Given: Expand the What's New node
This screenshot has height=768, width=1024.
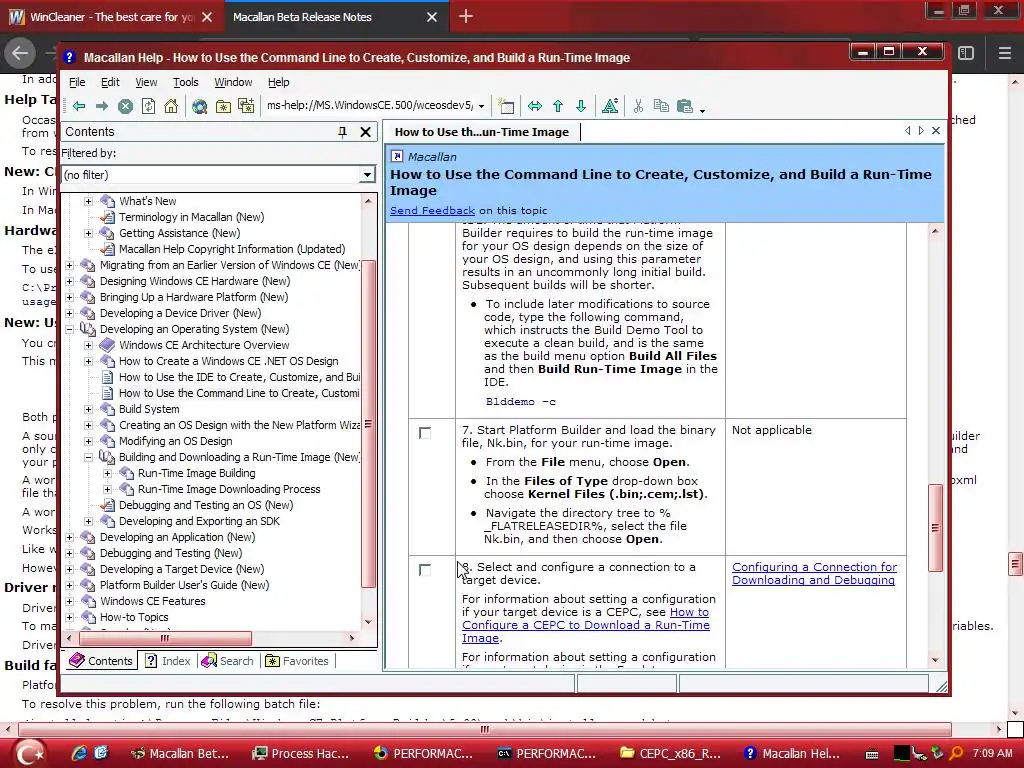Looking at the screenshot, I should 88,201.
